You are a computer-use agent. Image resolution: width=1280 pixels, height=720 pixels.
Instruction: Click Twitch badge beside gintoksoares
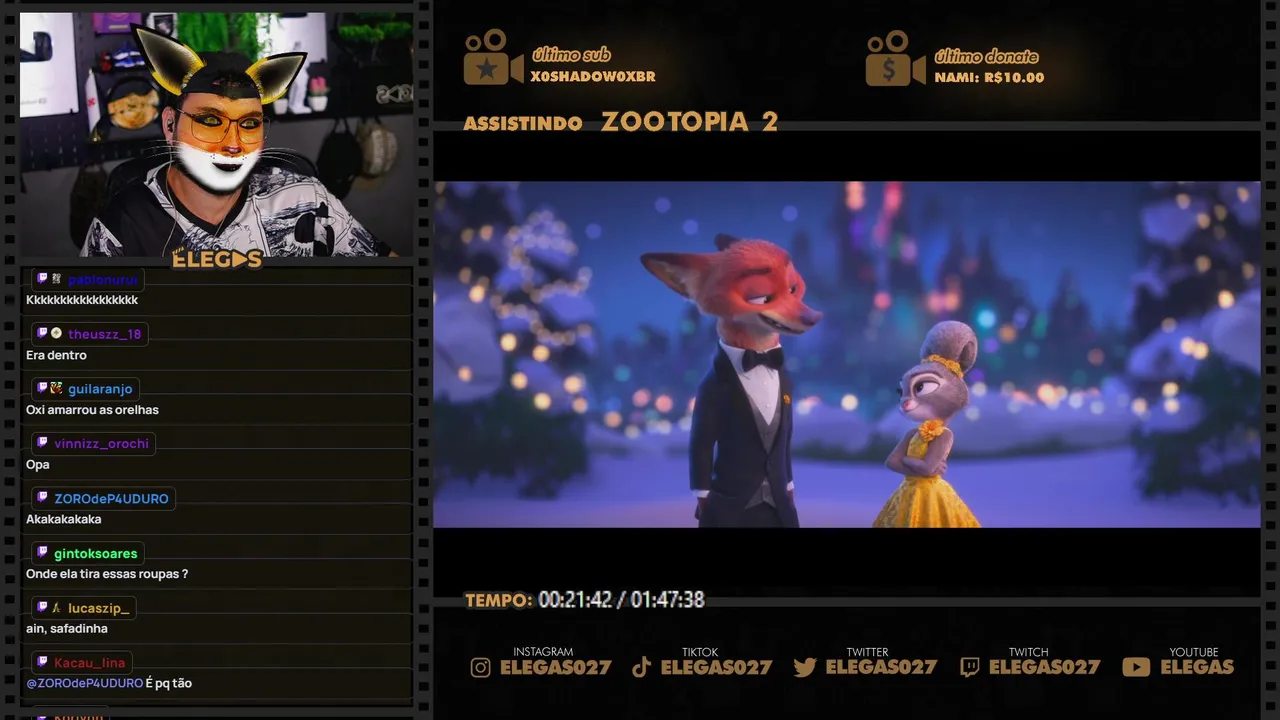point(42,553)
